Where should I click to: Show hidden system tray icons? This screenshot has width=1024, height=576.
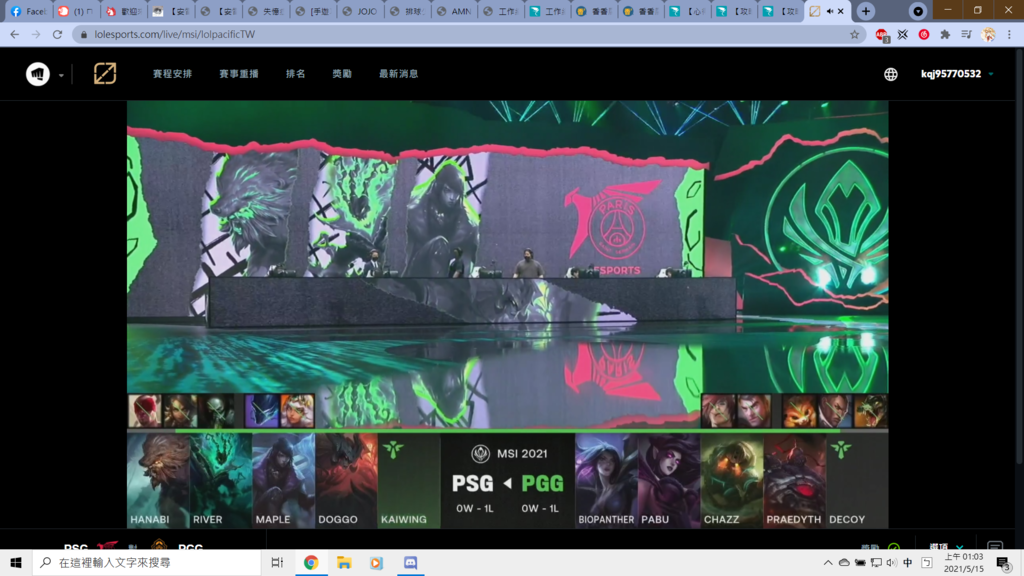coord(827,562)
